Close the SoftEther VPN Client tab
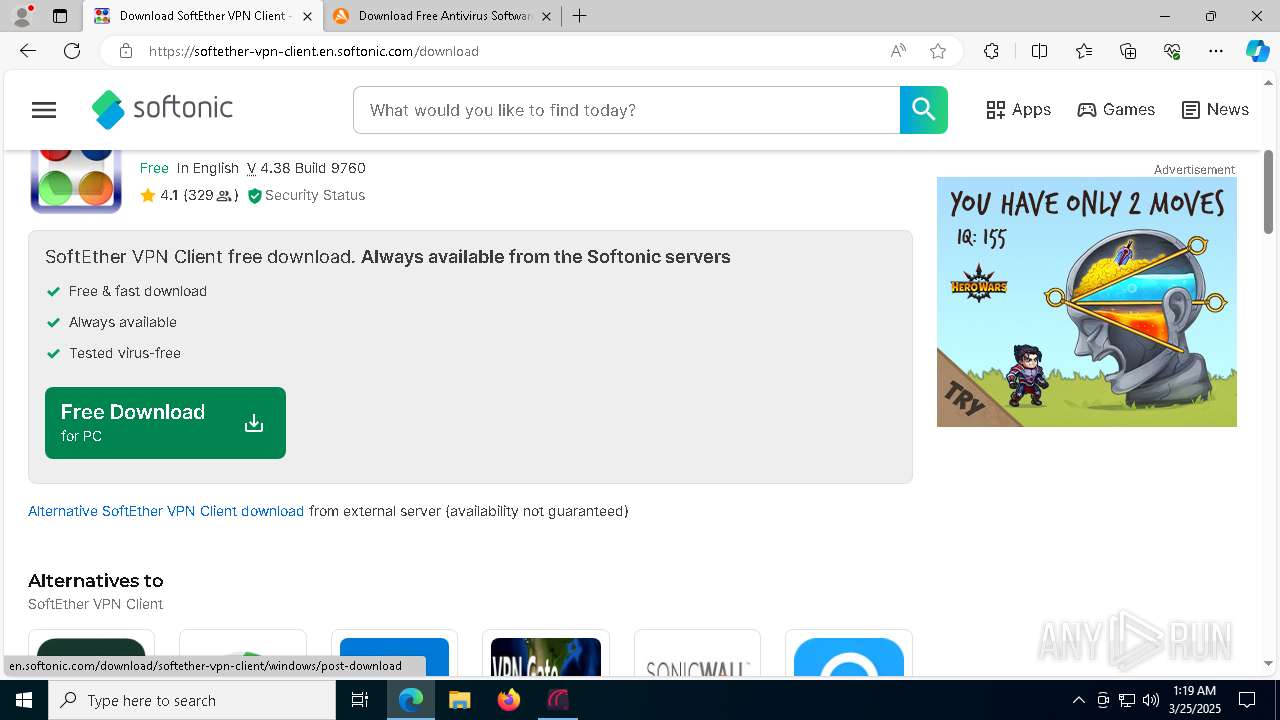1280x720 pixels. point(307,16)
